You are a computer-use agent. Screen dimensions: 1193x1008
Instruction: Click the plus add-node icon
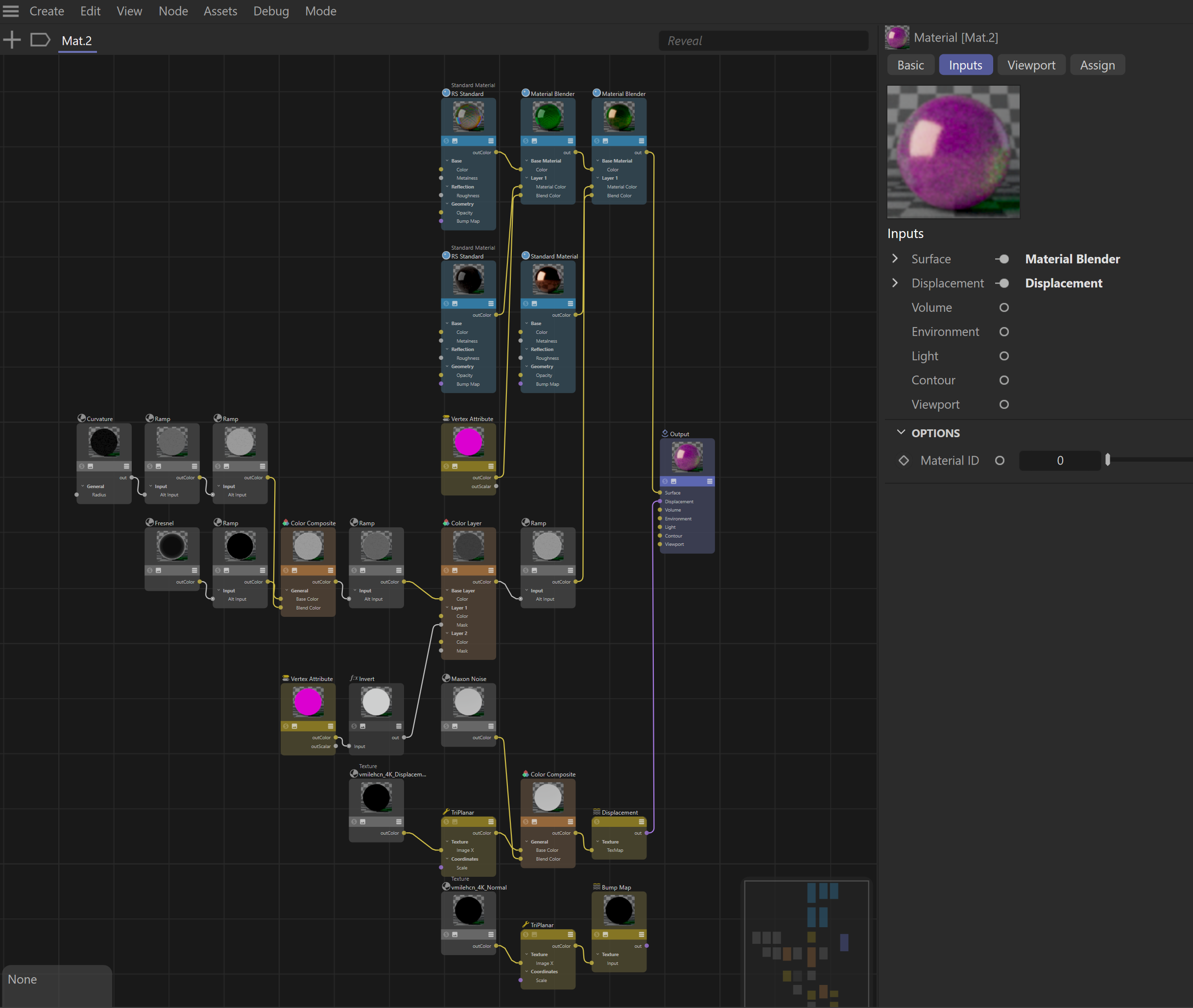click(x=12, y=40)
